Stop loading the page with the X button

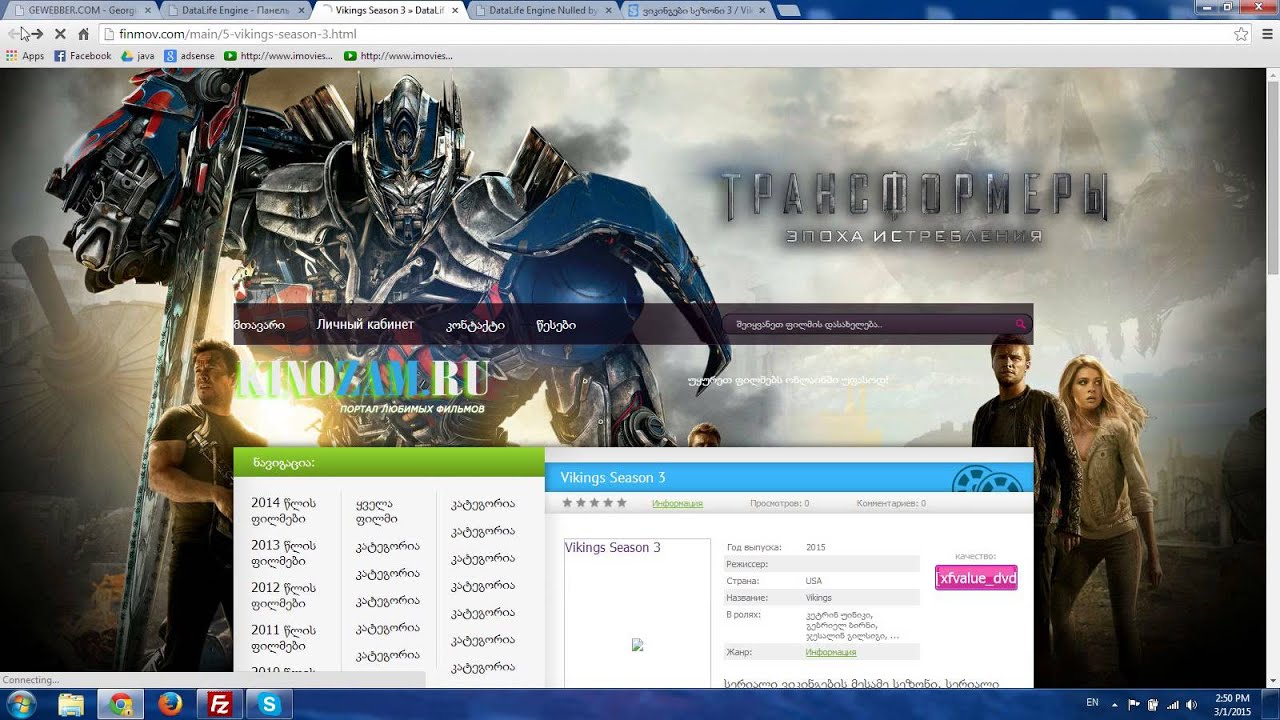60,34
